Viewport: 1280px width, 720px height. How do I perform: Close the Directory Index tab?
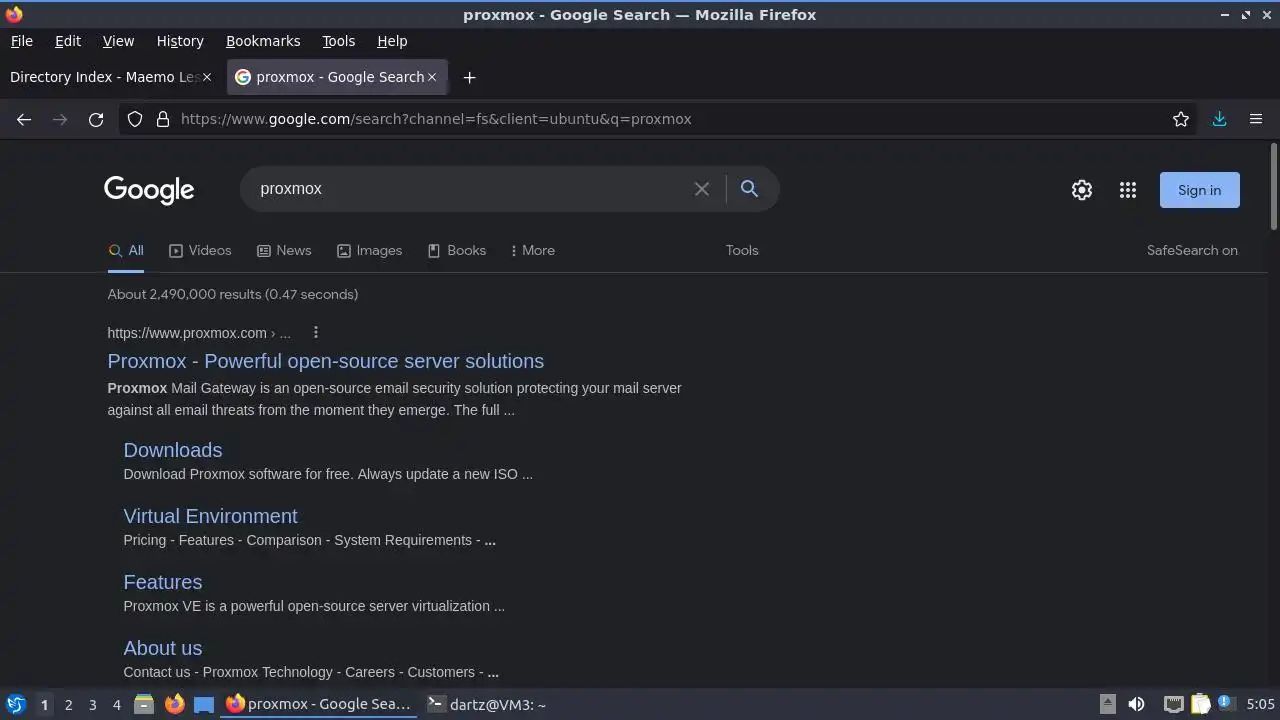(207, 77)
